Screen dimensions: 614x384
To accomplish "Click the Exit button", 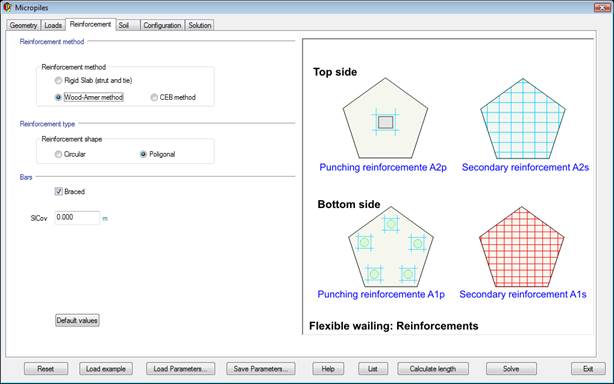I will (588, 369).
